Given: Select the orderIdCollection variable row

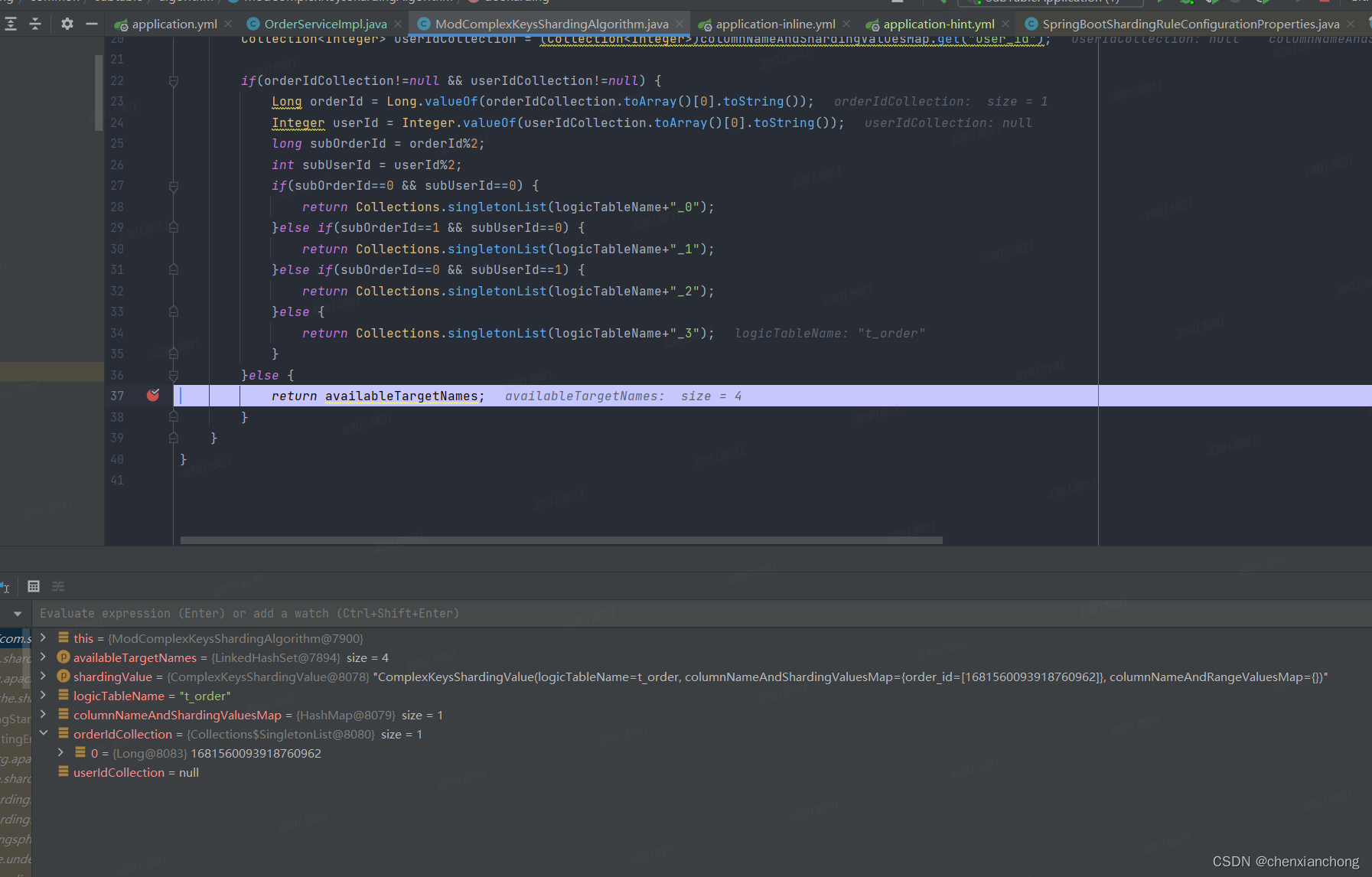Looking at the screenshot, I should pyautogui.click(x=247, y=735).
